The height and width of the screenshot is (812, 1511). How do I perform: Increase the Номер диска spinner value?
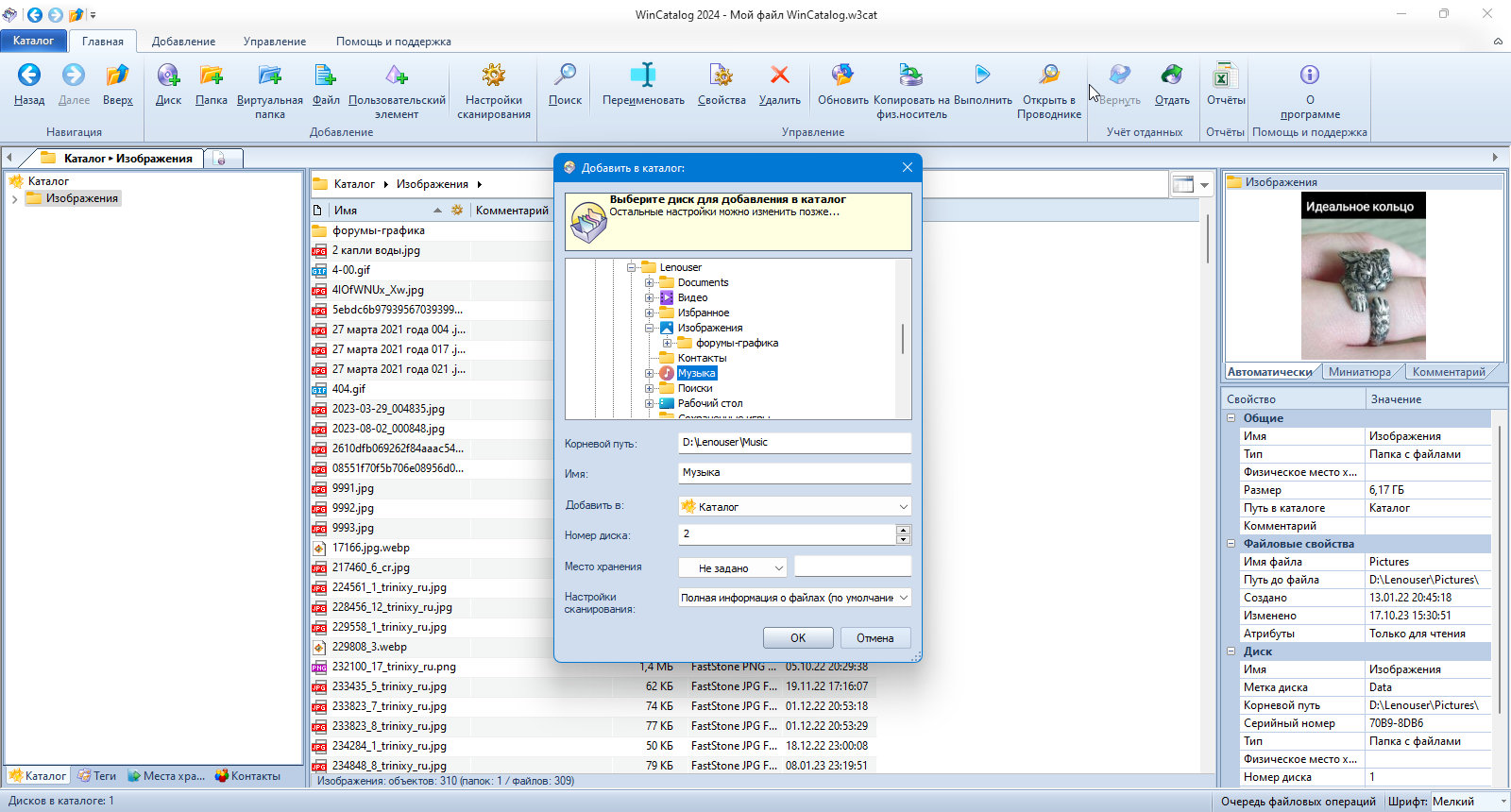904,530
